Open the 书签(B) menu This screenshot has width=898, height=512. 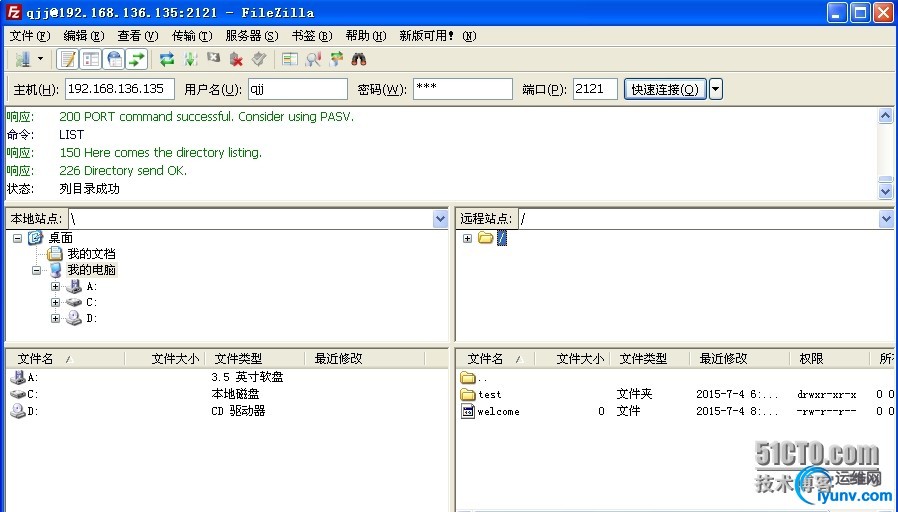pyautogui.click(x=312, y=36)
